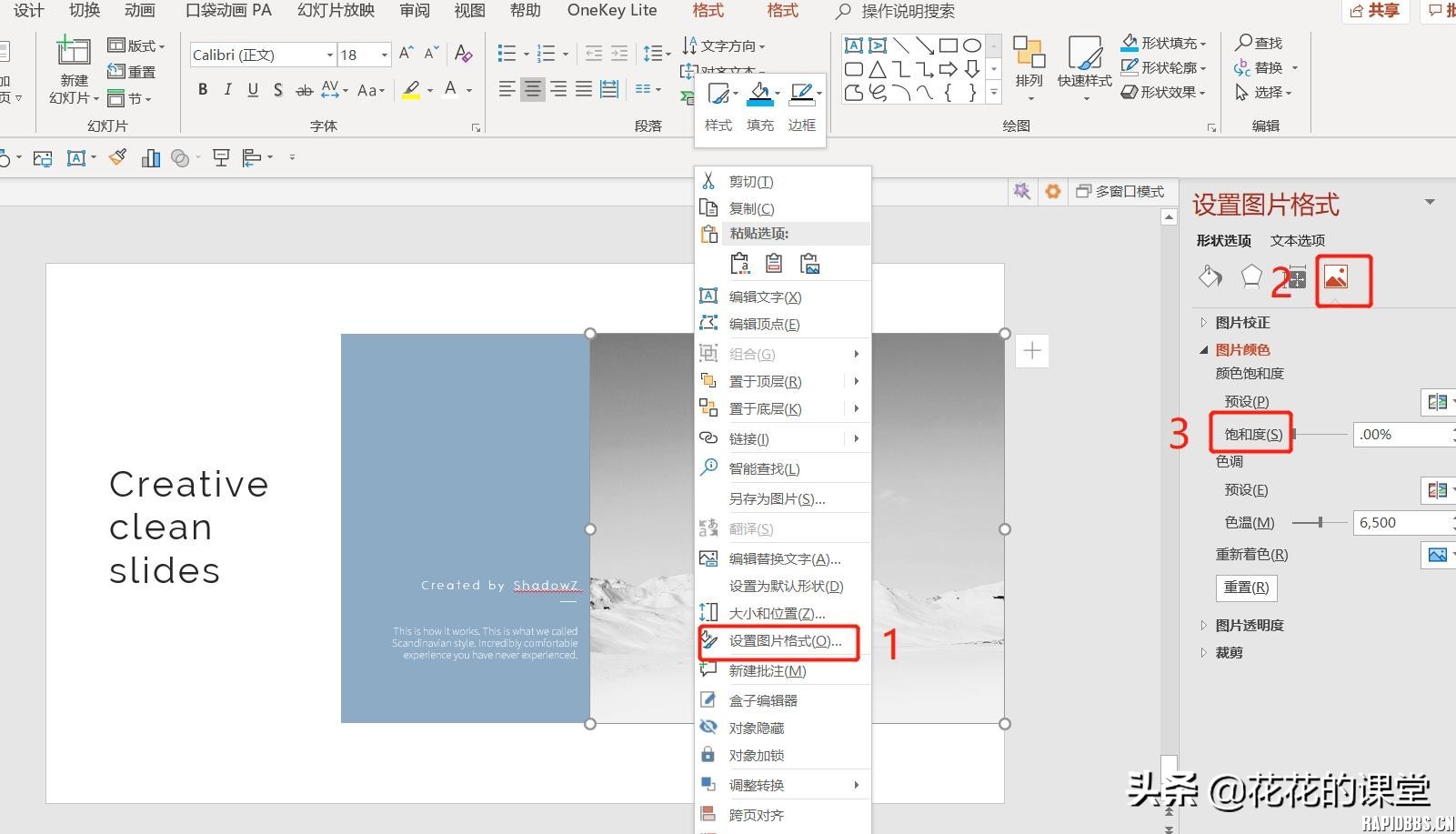This screenshot has height=834, width=1456.
Task: Click the bullets list icon
Action: 507,54
